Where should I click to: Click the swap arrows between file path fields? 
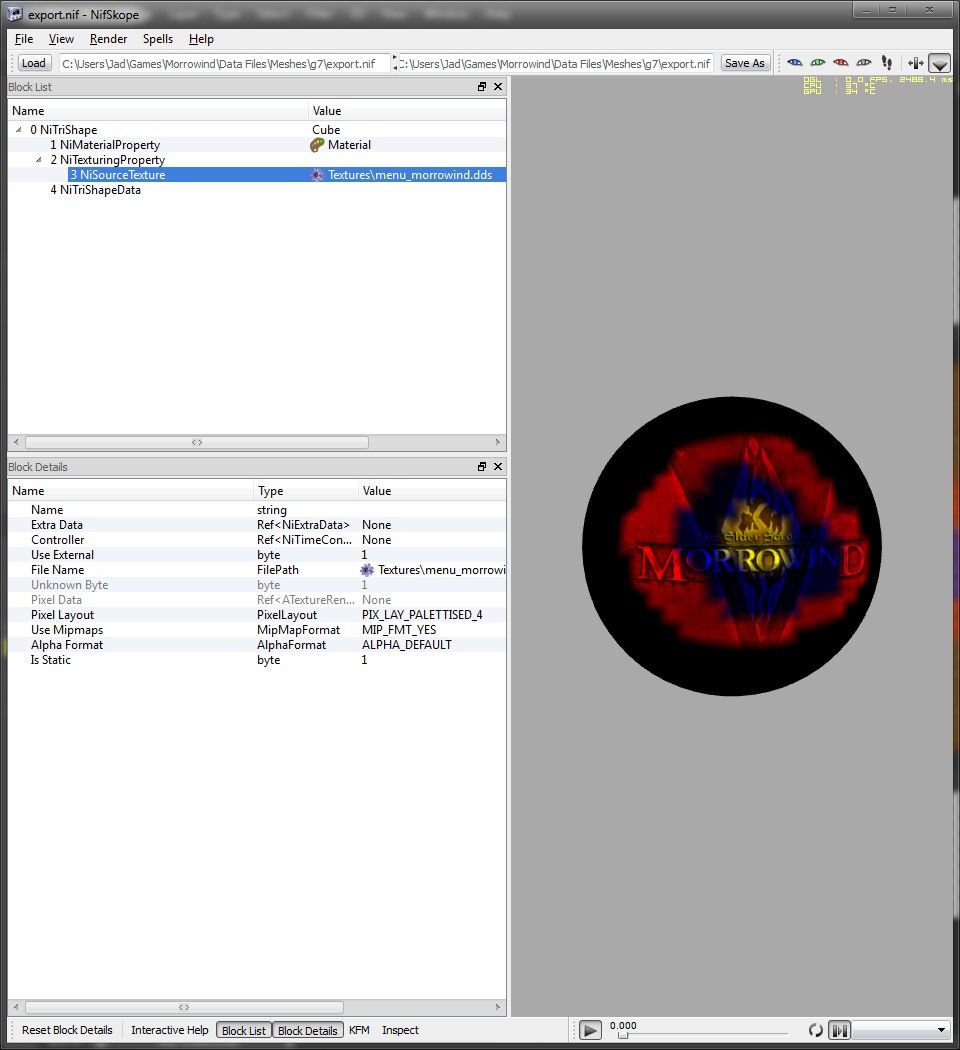pyautogui.click(x=394, y=63)
